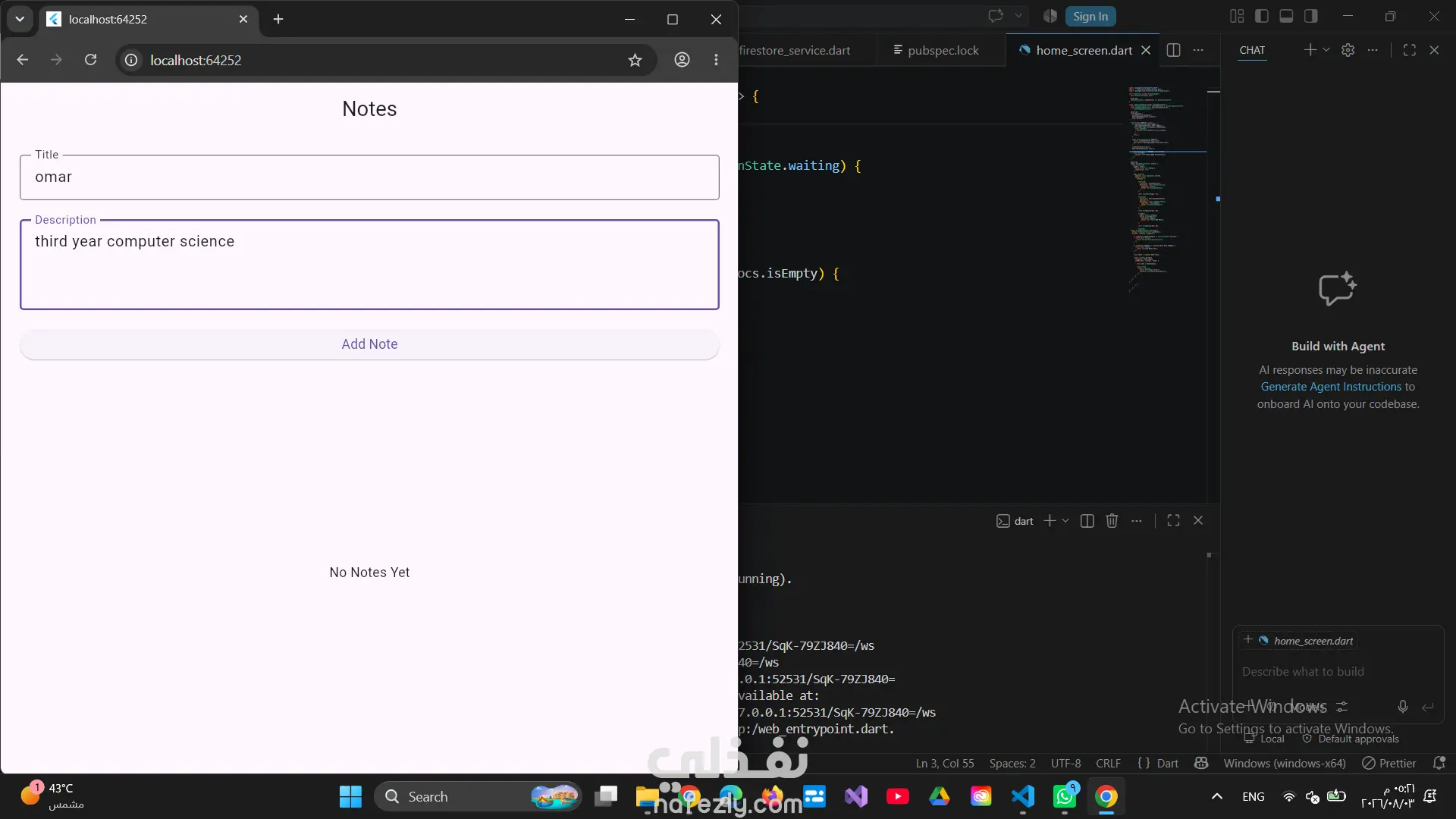Send chat message arrow icon
Screen dimensions: 1456x819
point(1427,707)
